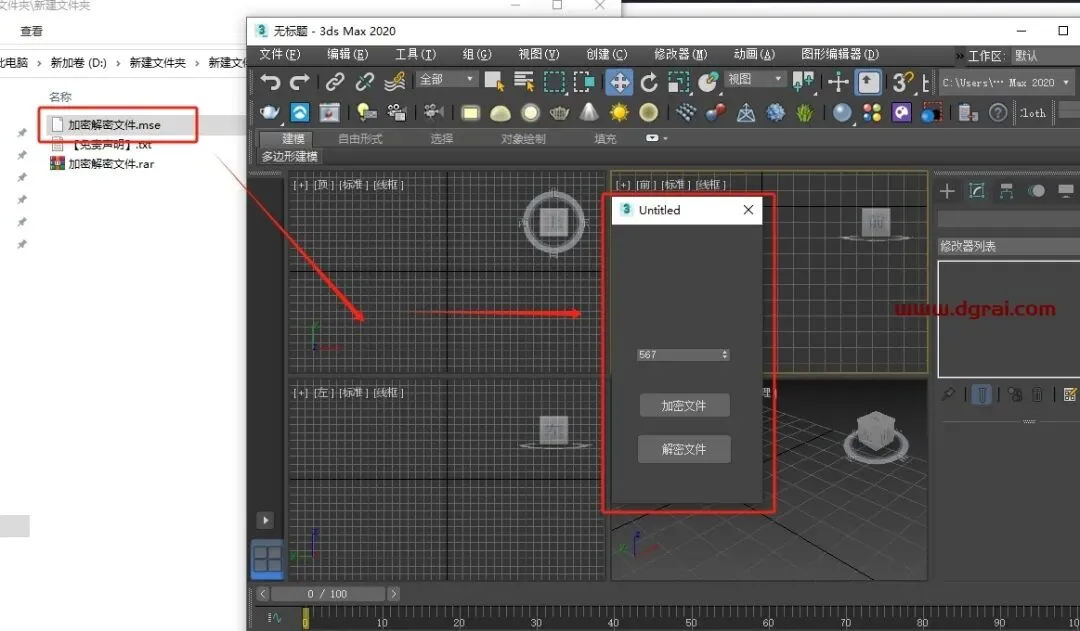The height and width of the screenshot is (631, 1080).
Task: Toggle the Keyboard Shortcut Override button
Action: (868, 83)
